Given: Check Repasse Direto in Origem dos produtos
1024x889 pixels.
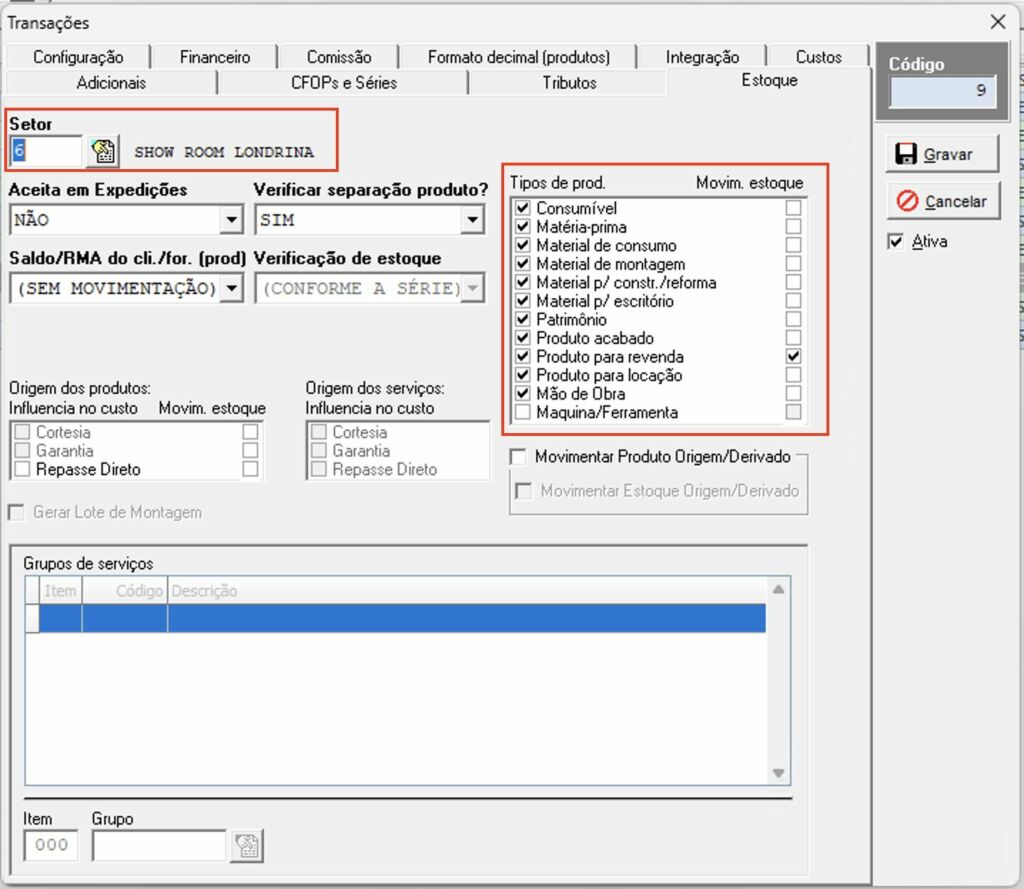Looking at the screenshot, I should (x=22, y=469).
